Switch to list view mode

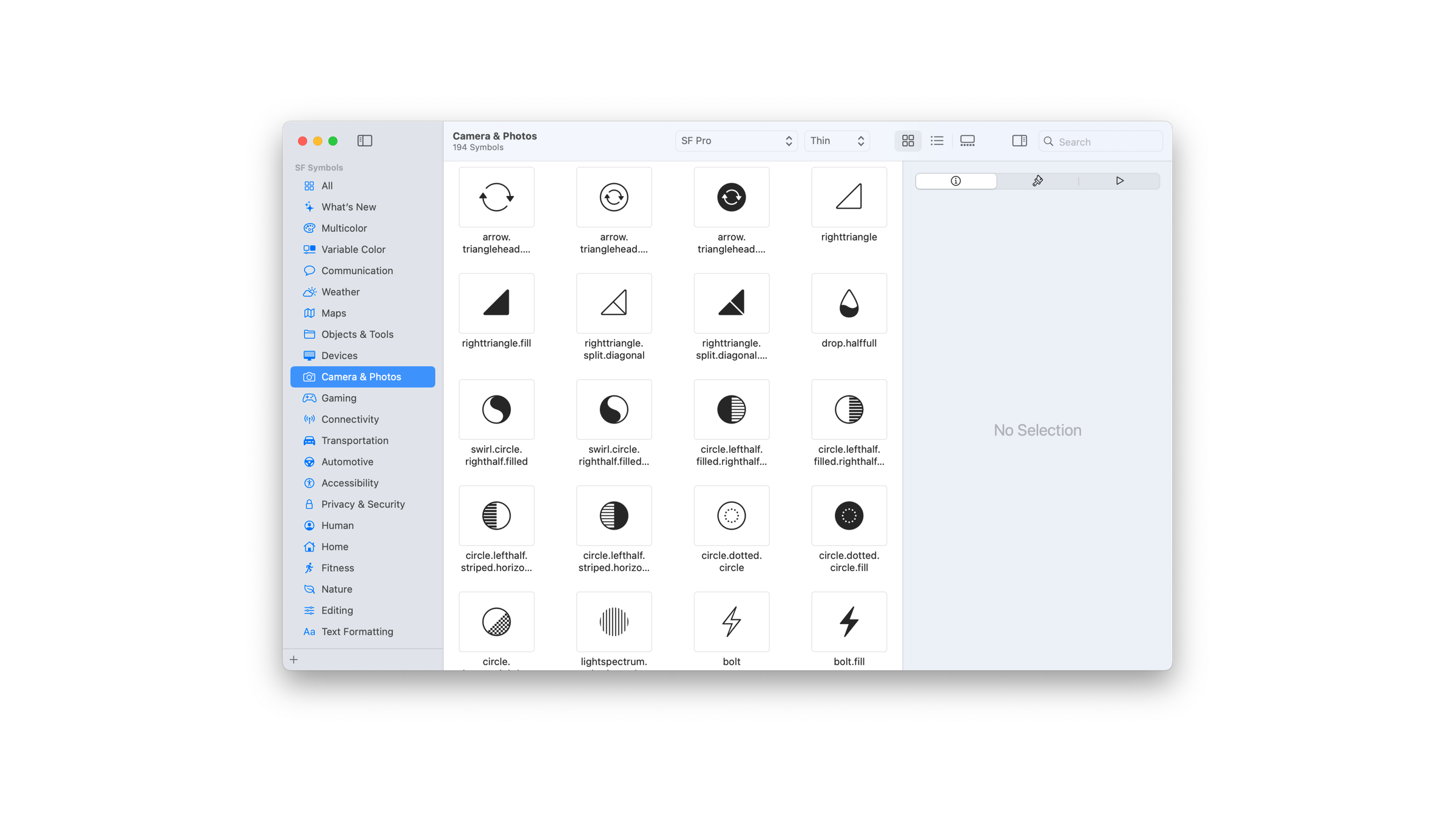click(937, 141)
